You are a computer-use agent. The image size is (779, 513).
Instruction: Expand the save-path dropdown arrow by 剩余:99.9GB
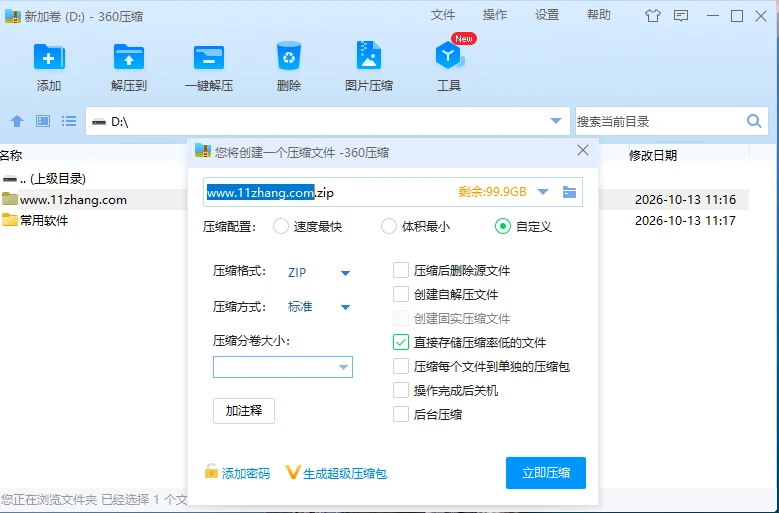tap(543, 192)
